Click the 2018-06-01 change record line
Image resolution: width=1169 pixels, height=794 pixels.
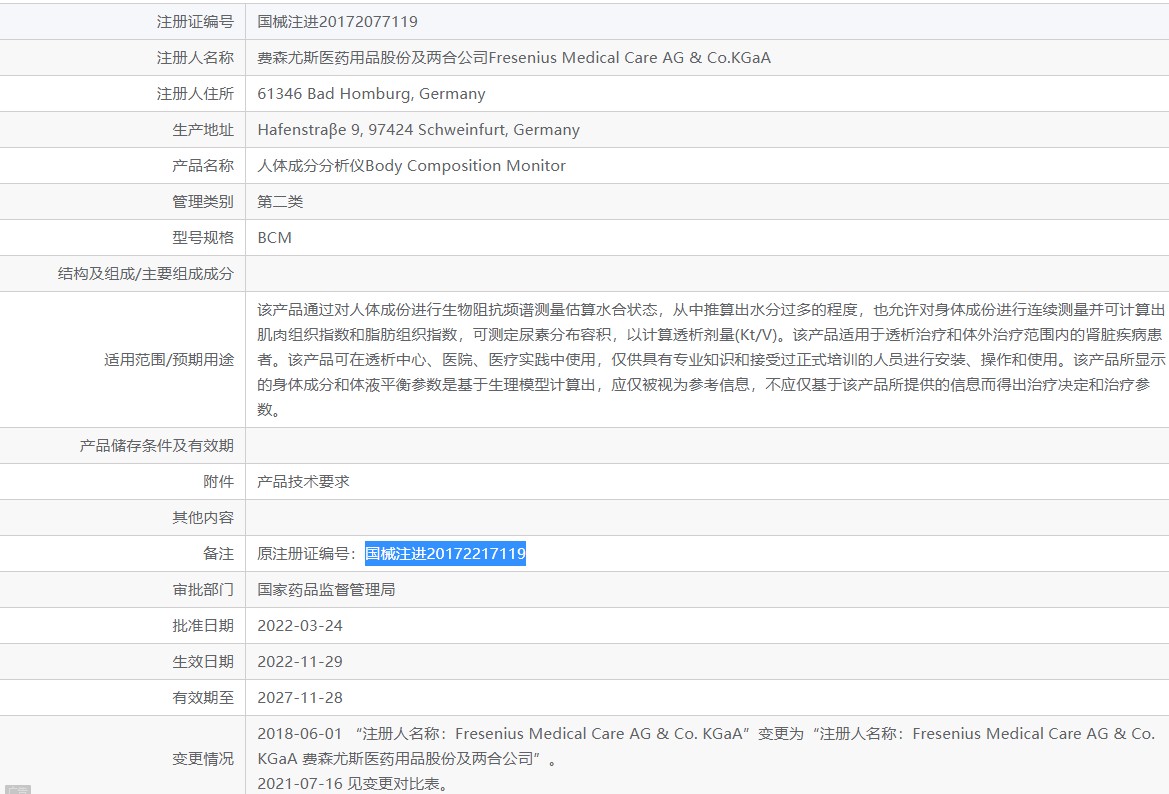coord(706,746)
